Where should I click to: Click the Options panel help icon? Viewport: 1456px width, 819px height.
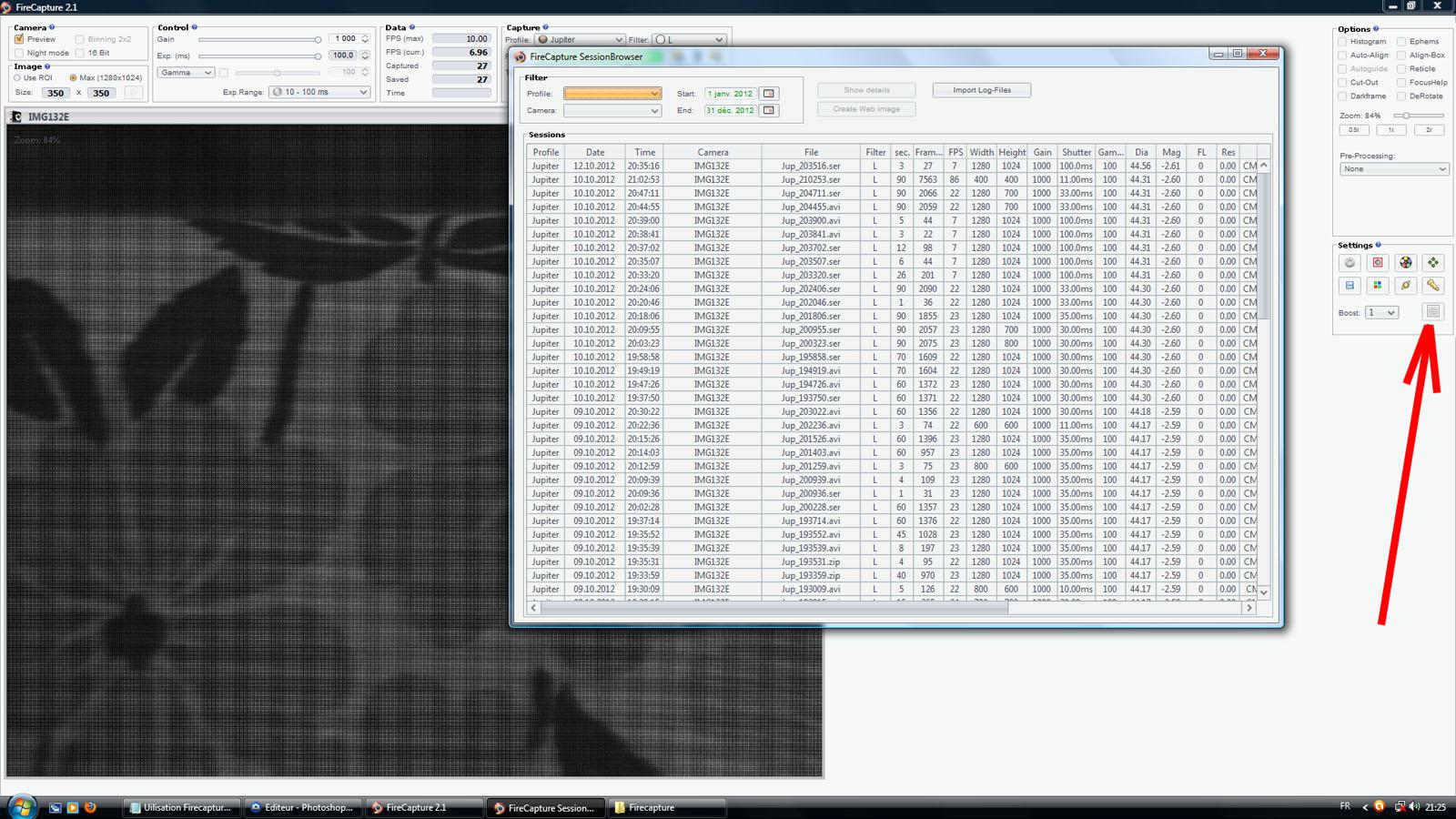pyautogui.click(x=1376, y=29)
